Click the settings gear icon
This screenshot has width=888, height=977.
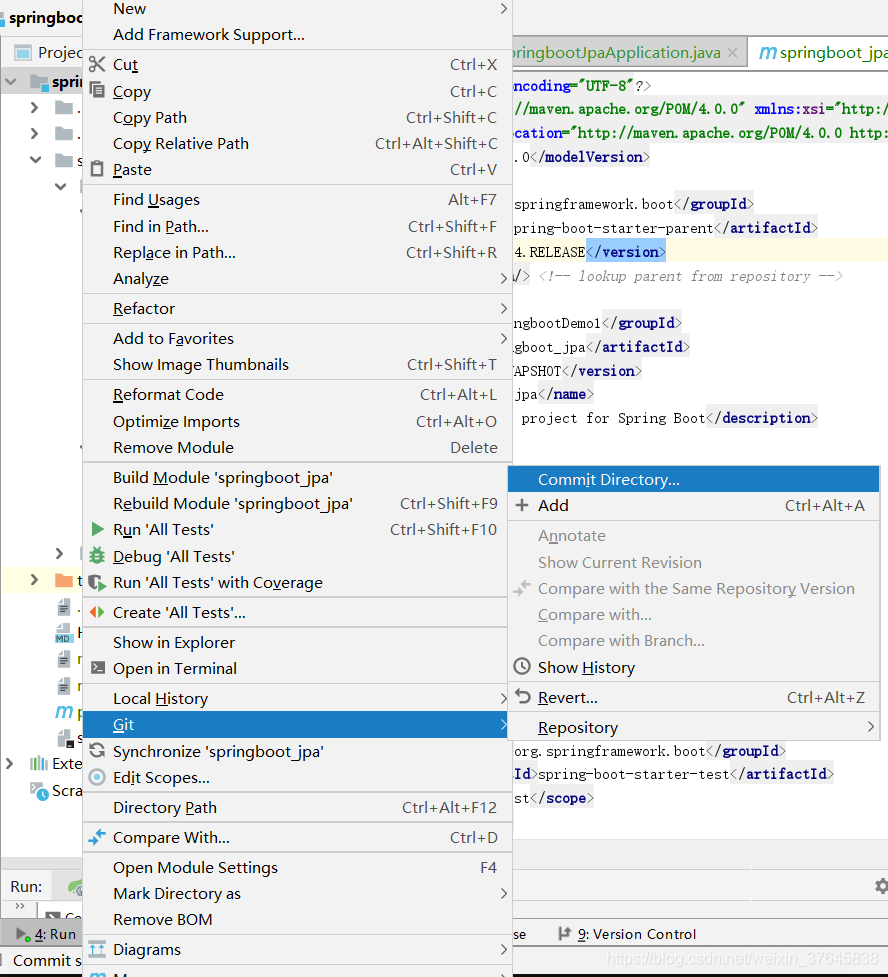[881, 886]
